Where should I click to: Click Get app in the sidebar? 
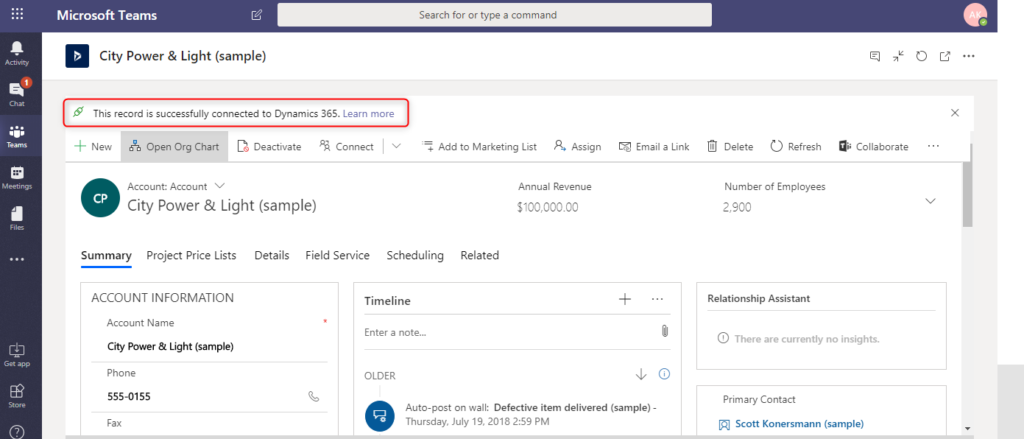click(x=17, y=355)
